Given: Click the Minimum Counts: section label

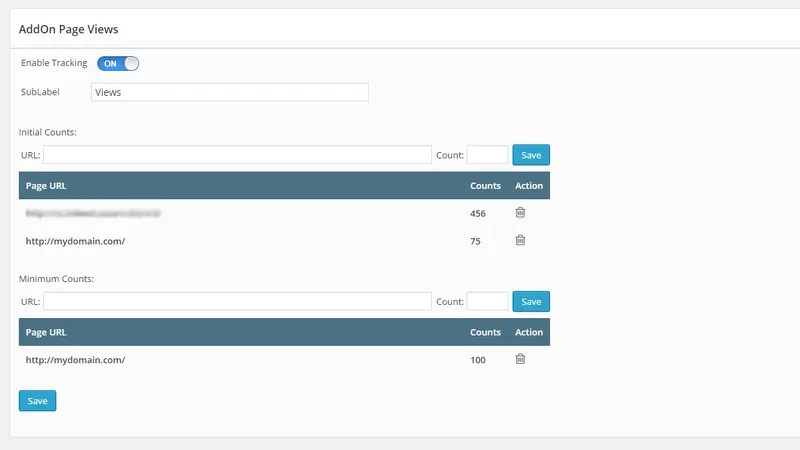Looking at the screenshot, I should point(56,279).
